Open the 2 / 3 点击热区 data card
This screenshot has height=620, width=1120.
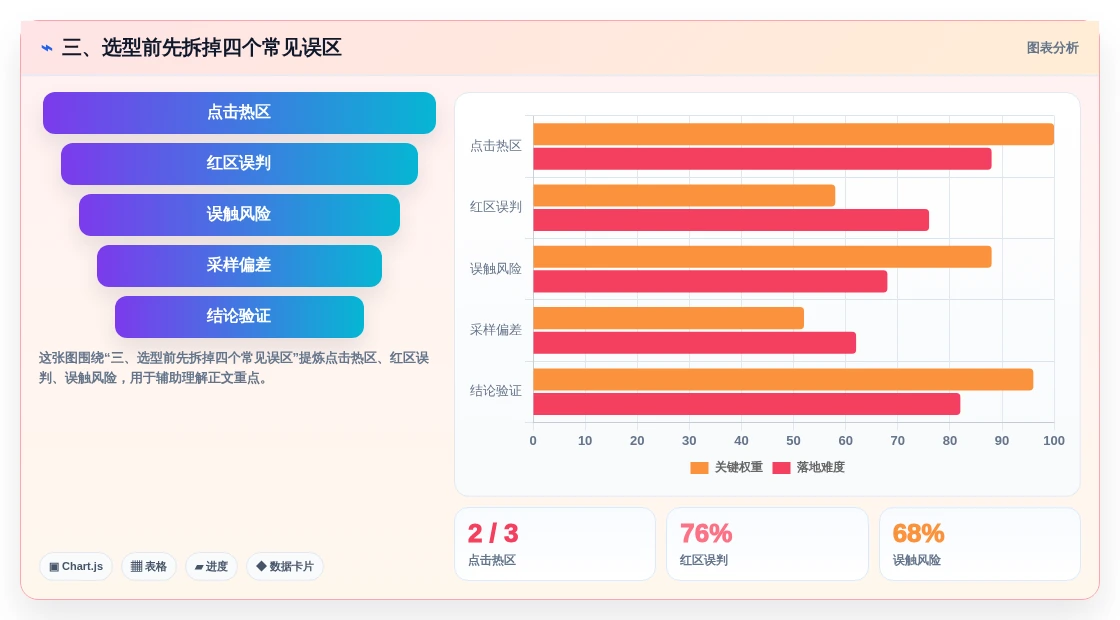[x=555, y=544]
